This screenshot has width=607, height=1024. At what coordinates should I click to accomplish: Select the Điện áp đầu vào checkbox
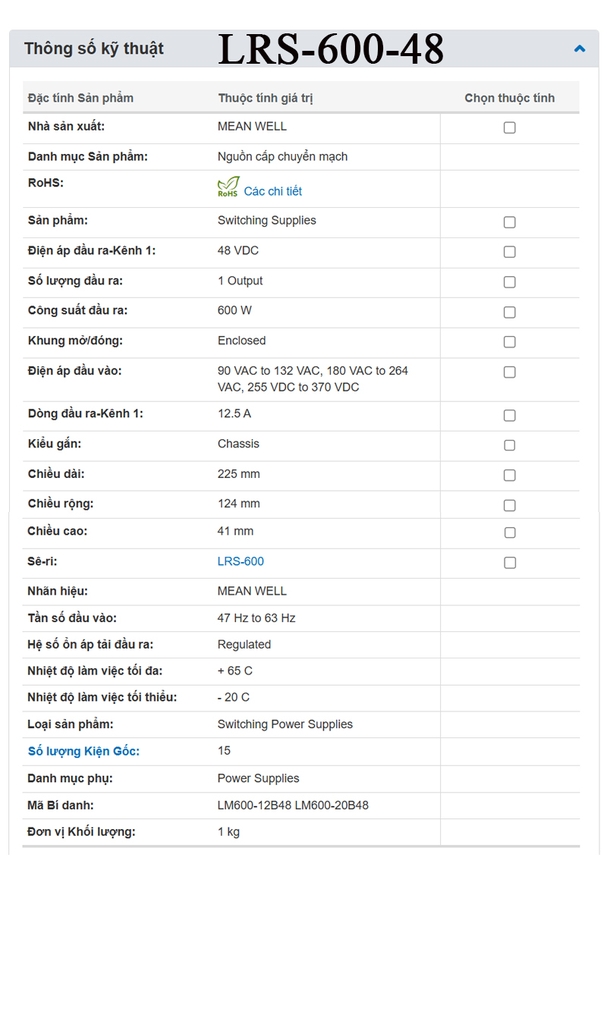(509, 372)
